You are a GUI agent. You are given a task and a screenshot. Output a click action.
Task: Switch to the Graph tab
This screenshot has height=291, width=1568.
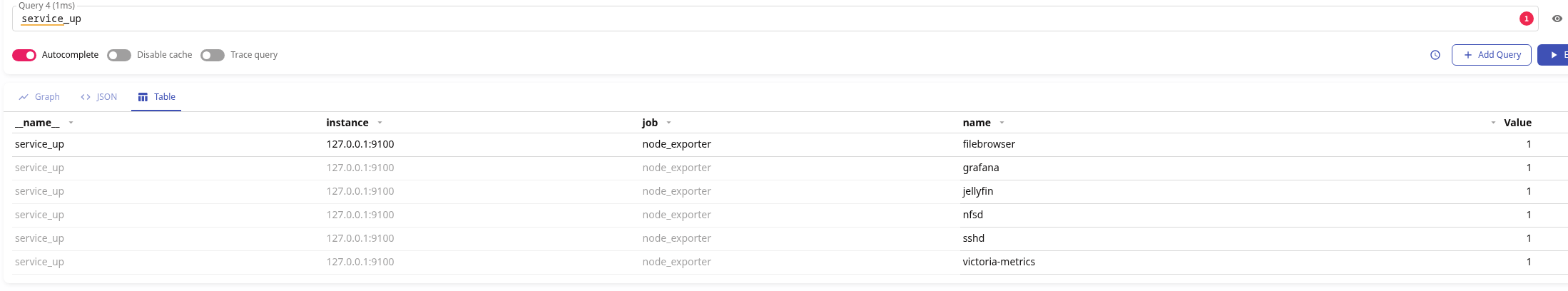click(x=40, y=97)
